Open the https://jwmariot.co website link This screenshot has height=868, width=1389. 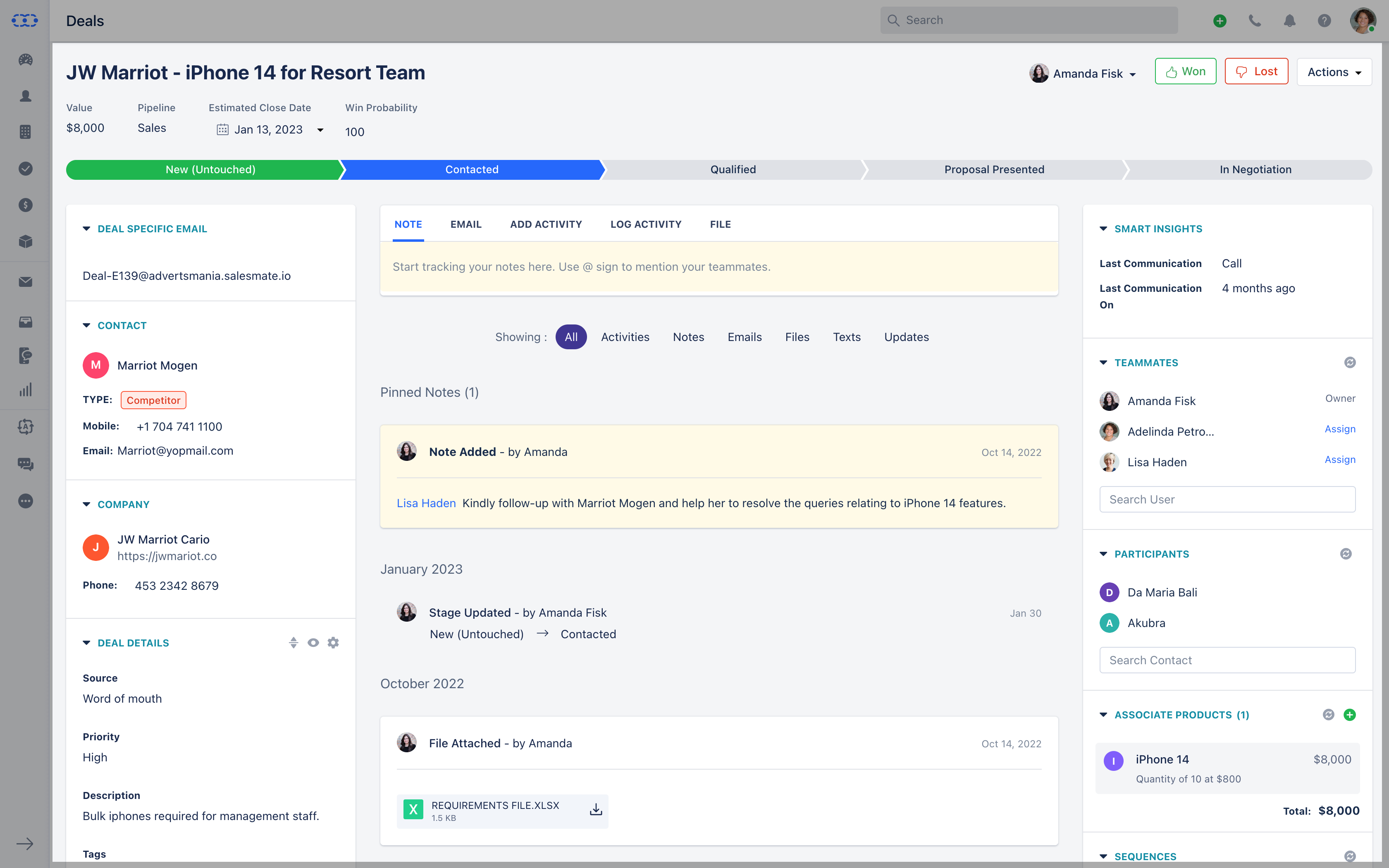click(x=167, y=556)
